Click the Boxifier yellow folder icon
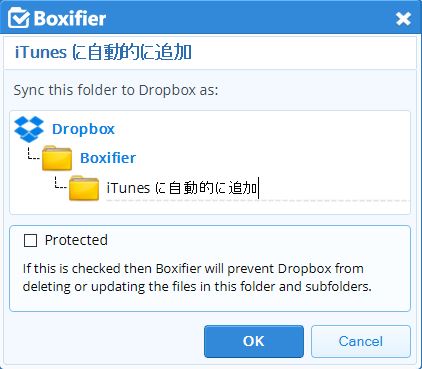 [57, 158]
